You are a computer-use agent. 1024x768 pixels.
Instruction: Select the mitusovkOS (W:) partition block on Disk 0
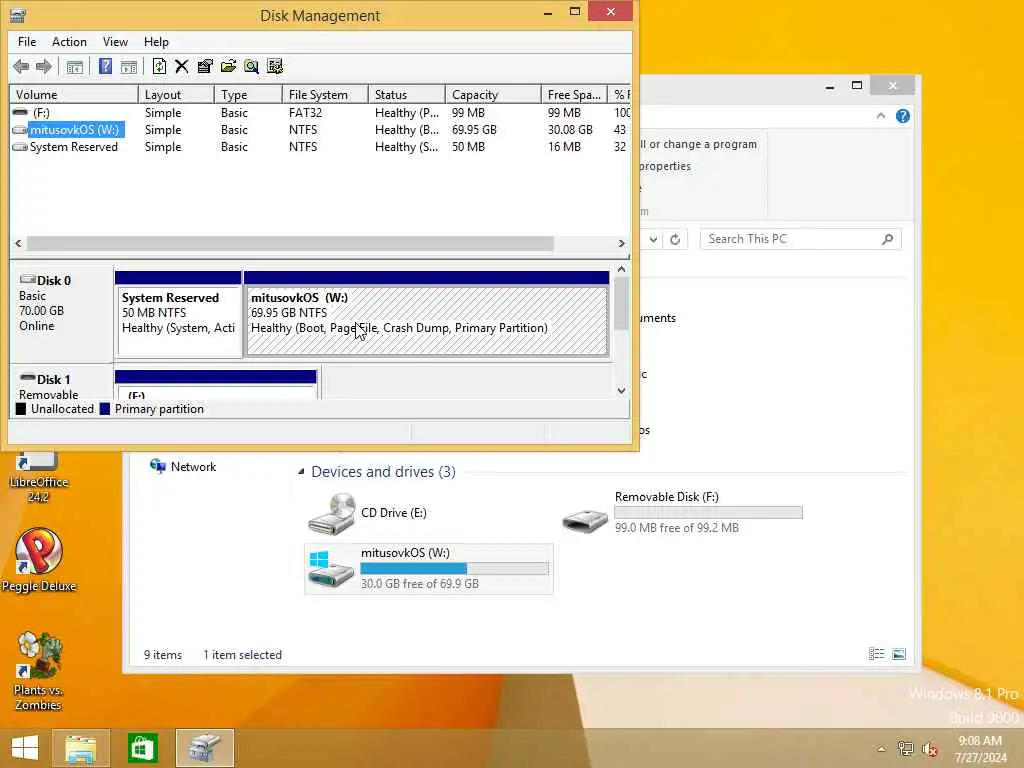[426, 314]
